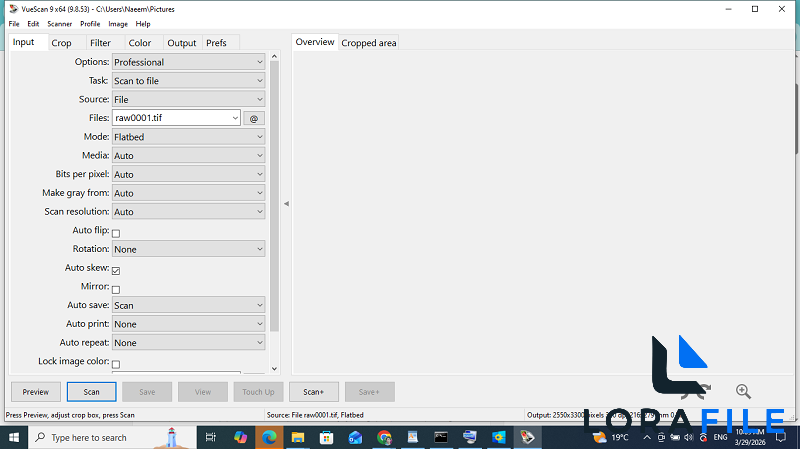800x449 pixels.
Task: Open the Auto repeat dropdown
Action: (x=188, y=343)
